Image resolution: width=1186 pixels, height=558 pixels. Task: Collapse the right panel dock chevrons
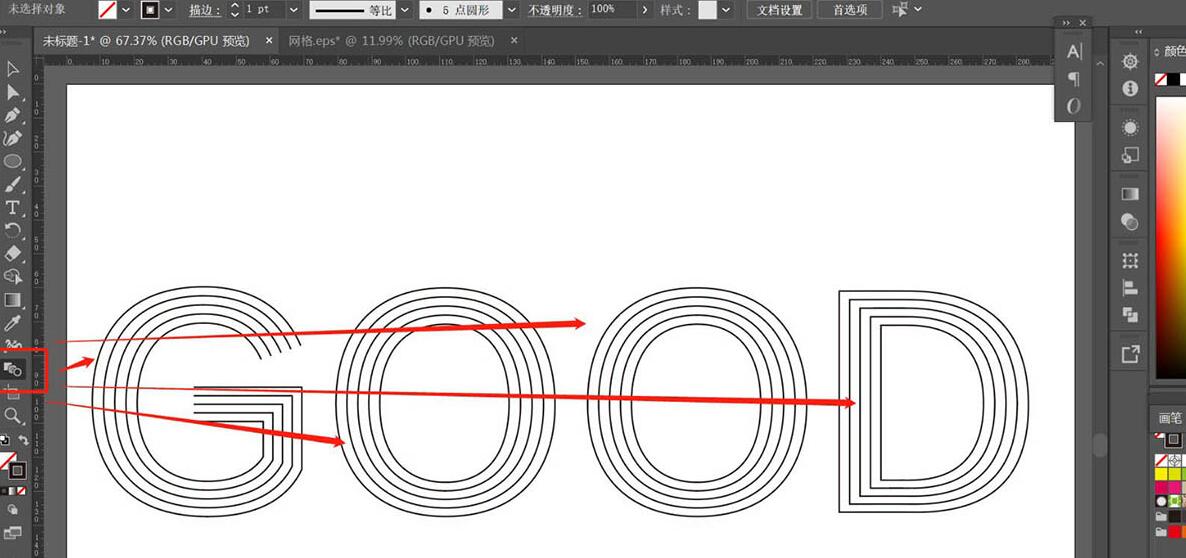(x=1138, y=33)
